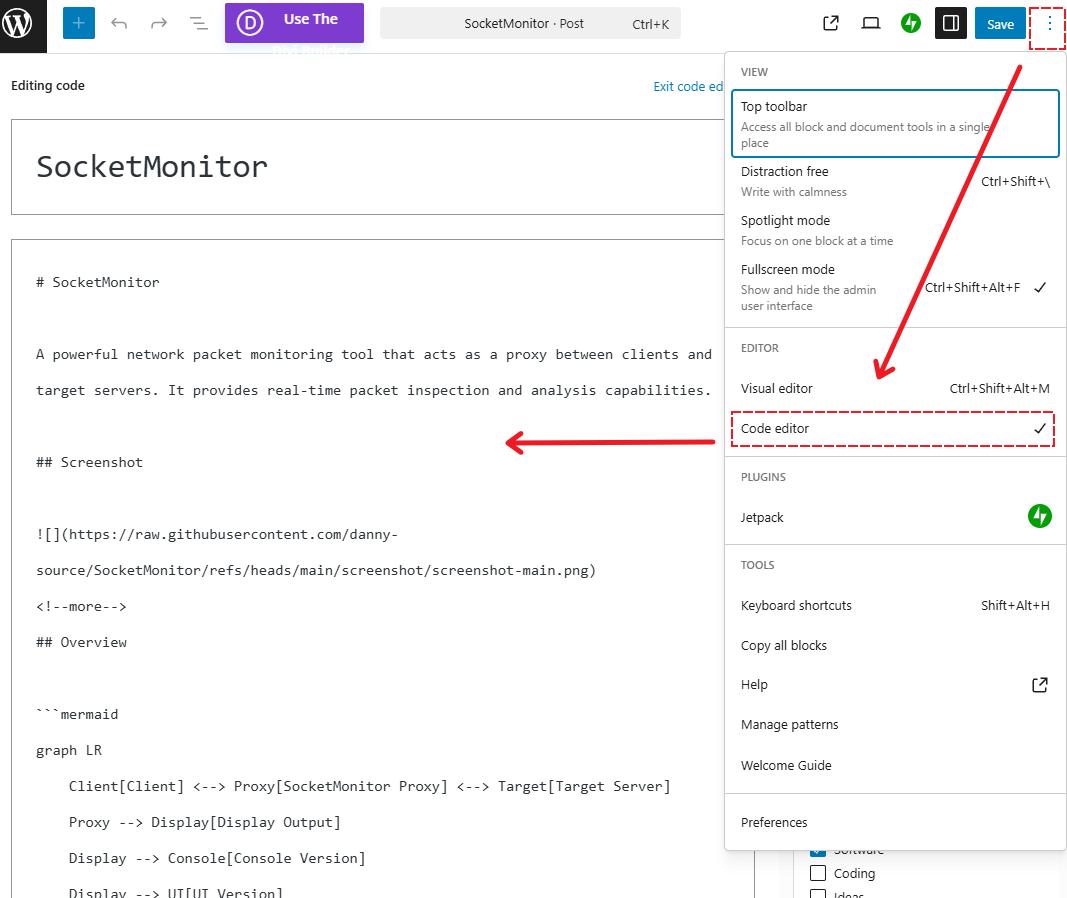
Task: Open the three-dot Options menu
Action: tap(1049, 24)
